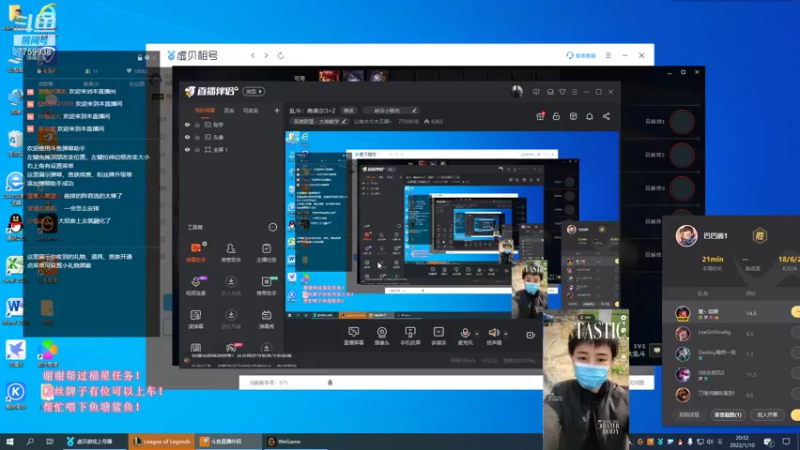
Task: Open the layout grid icon beside the bell
Action: pos(573,116)
